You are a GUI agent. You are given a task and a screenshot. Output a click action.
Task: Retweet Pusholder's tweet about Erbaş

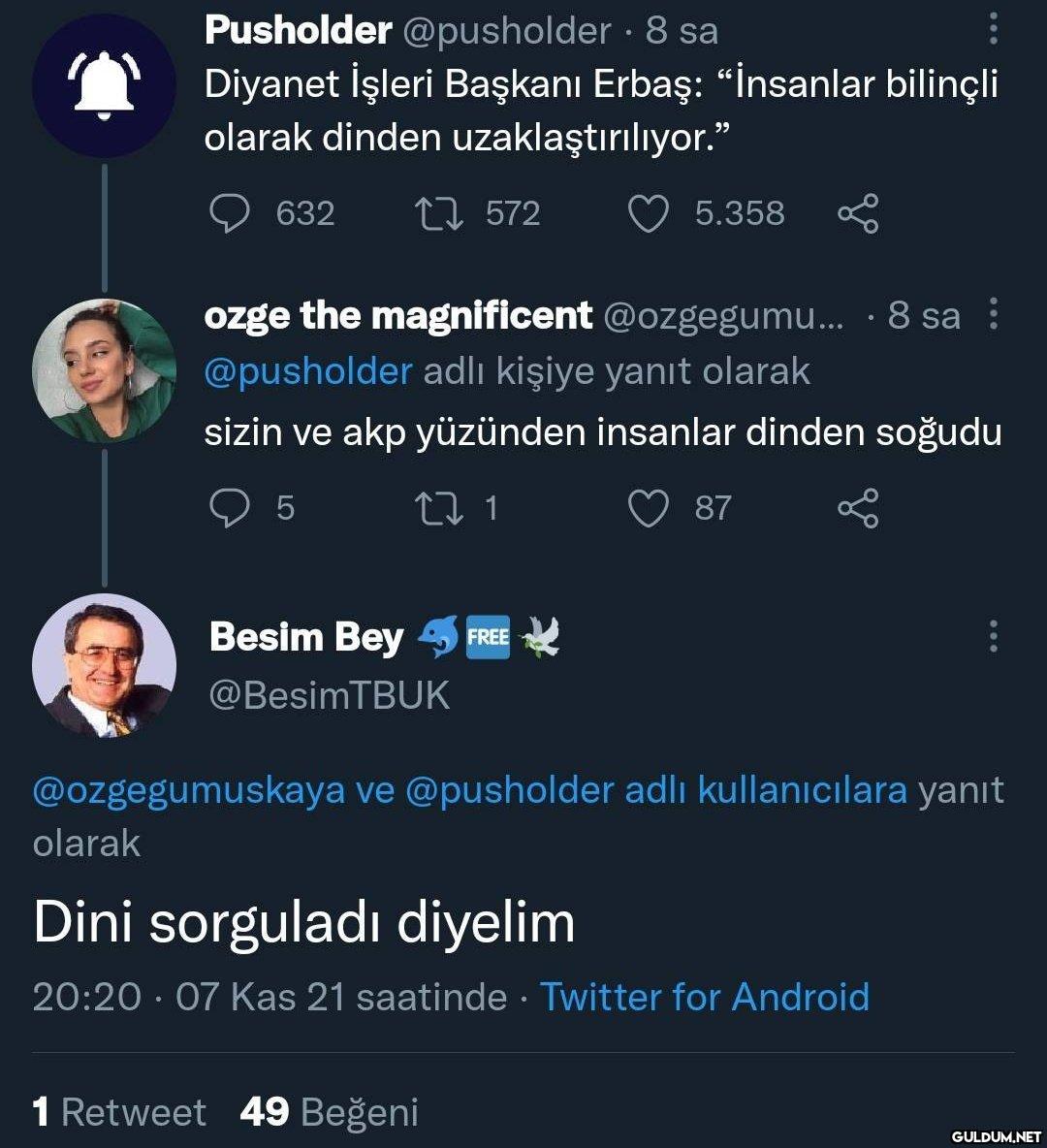coord(439,213)
